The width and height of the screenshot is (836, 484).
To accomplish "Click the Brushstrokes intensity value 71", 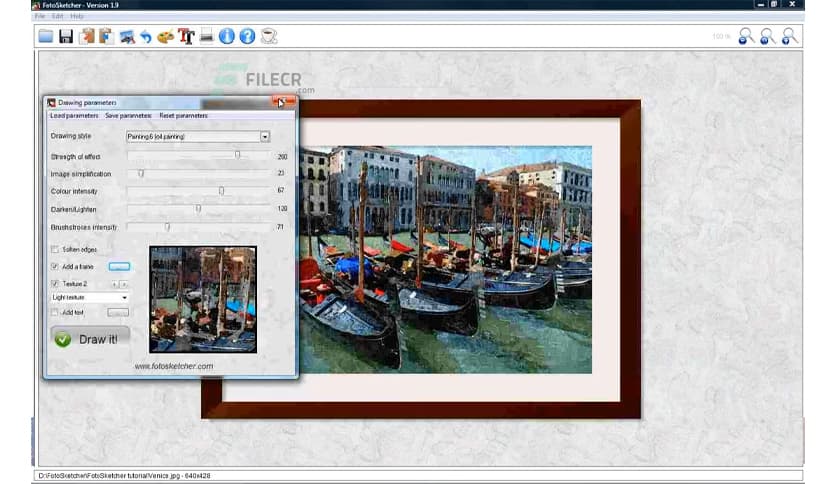I will tap(280, 227).
